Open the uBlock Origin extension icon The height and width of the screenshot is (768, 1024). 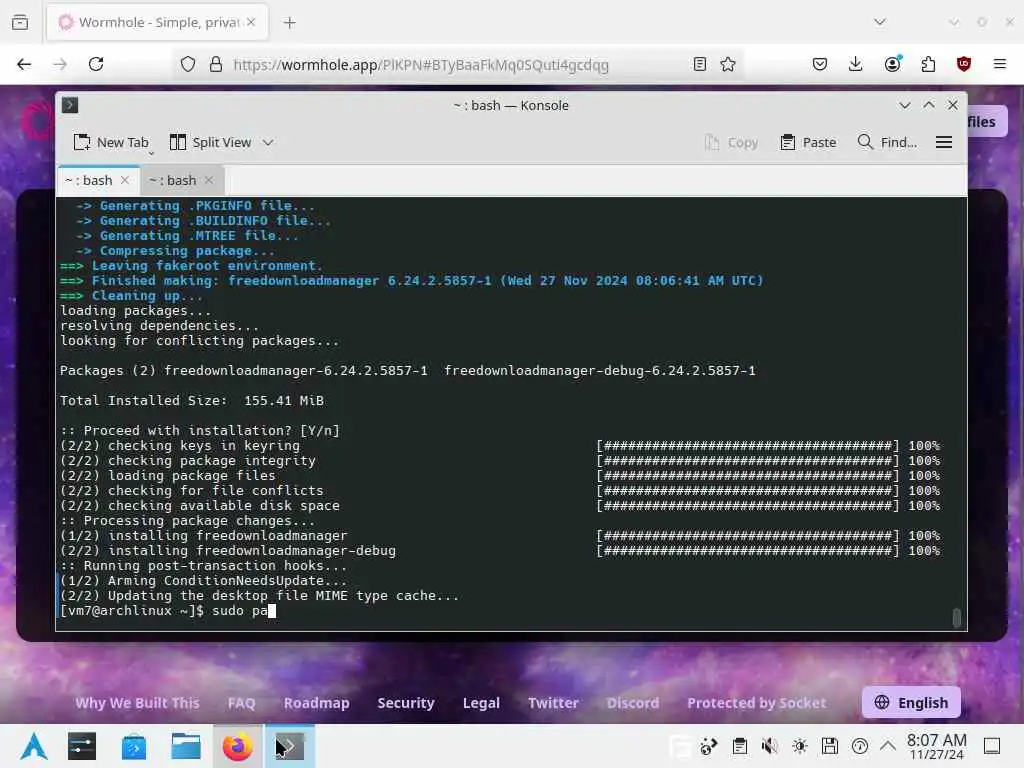[964, 64]
